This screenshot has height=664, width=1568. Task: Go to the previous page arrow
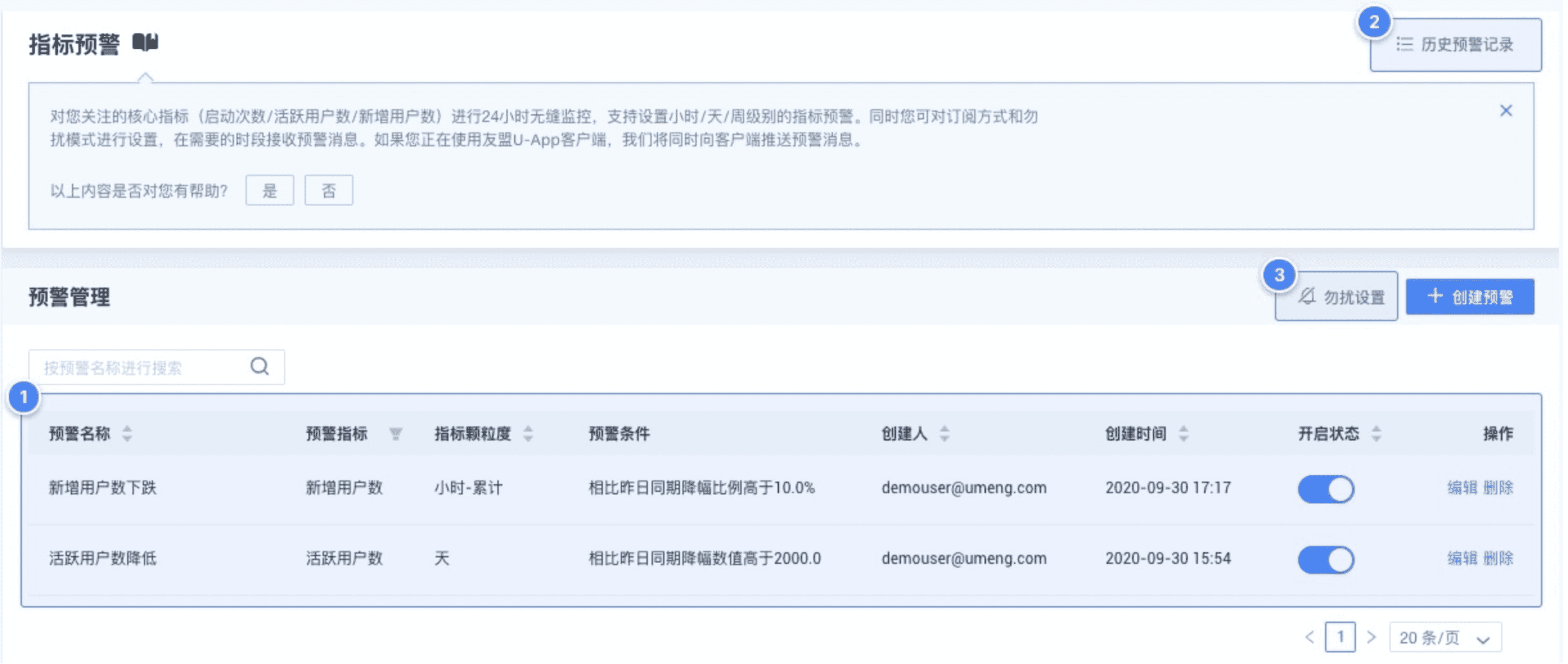click(x=1310, y=637)
